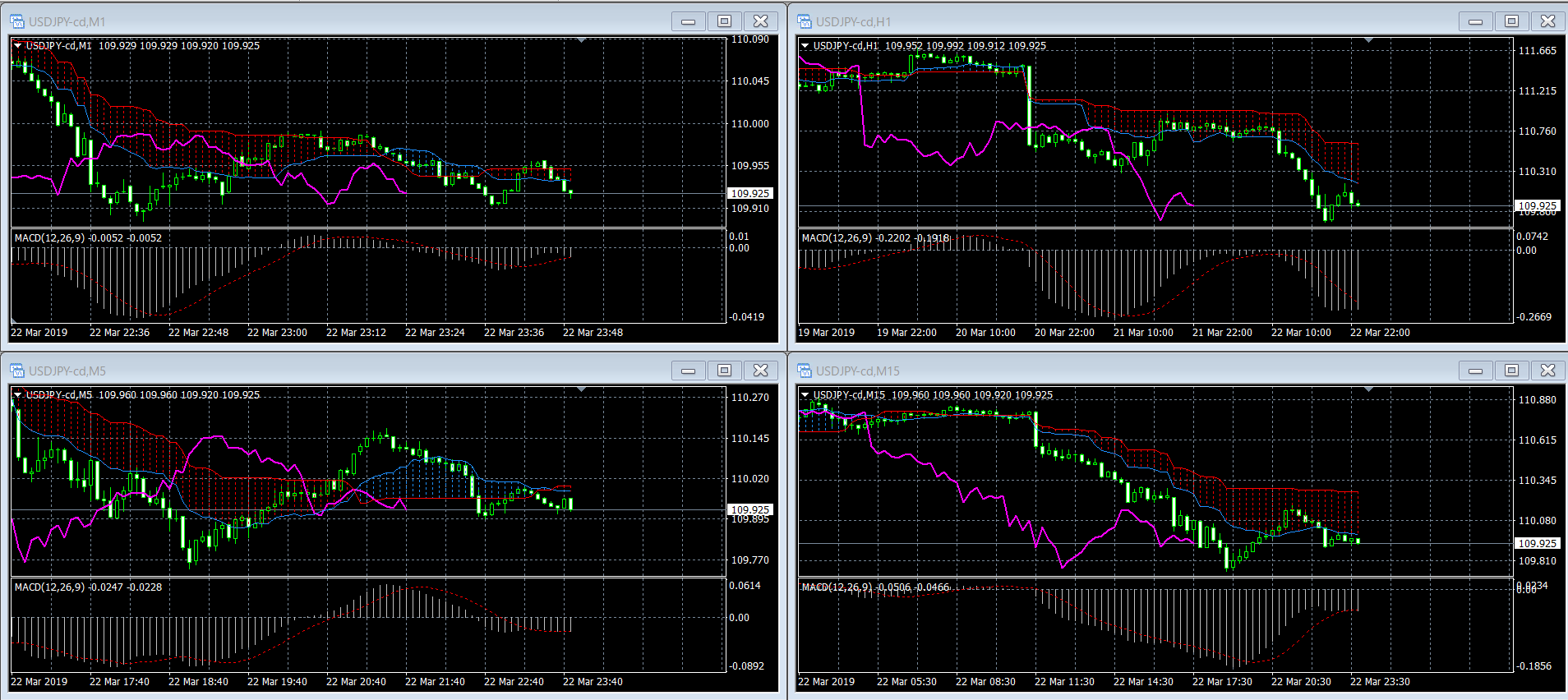1568x700 pixels.
Task: Click the 22 Mar 23:30 time label
Action: (1380, 682)
